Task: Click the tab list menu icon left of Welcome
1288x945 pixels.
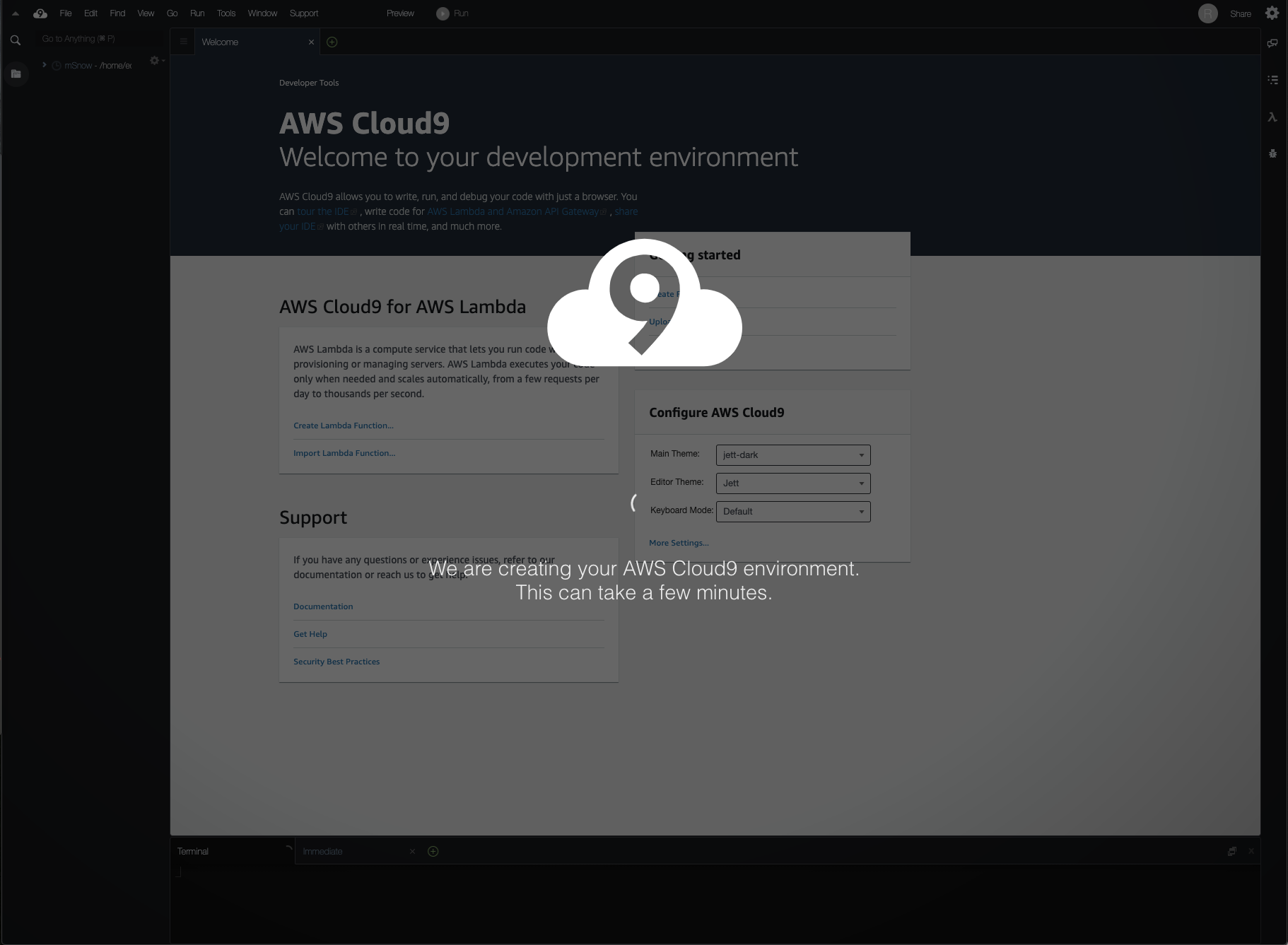Action: coord(183,42)
